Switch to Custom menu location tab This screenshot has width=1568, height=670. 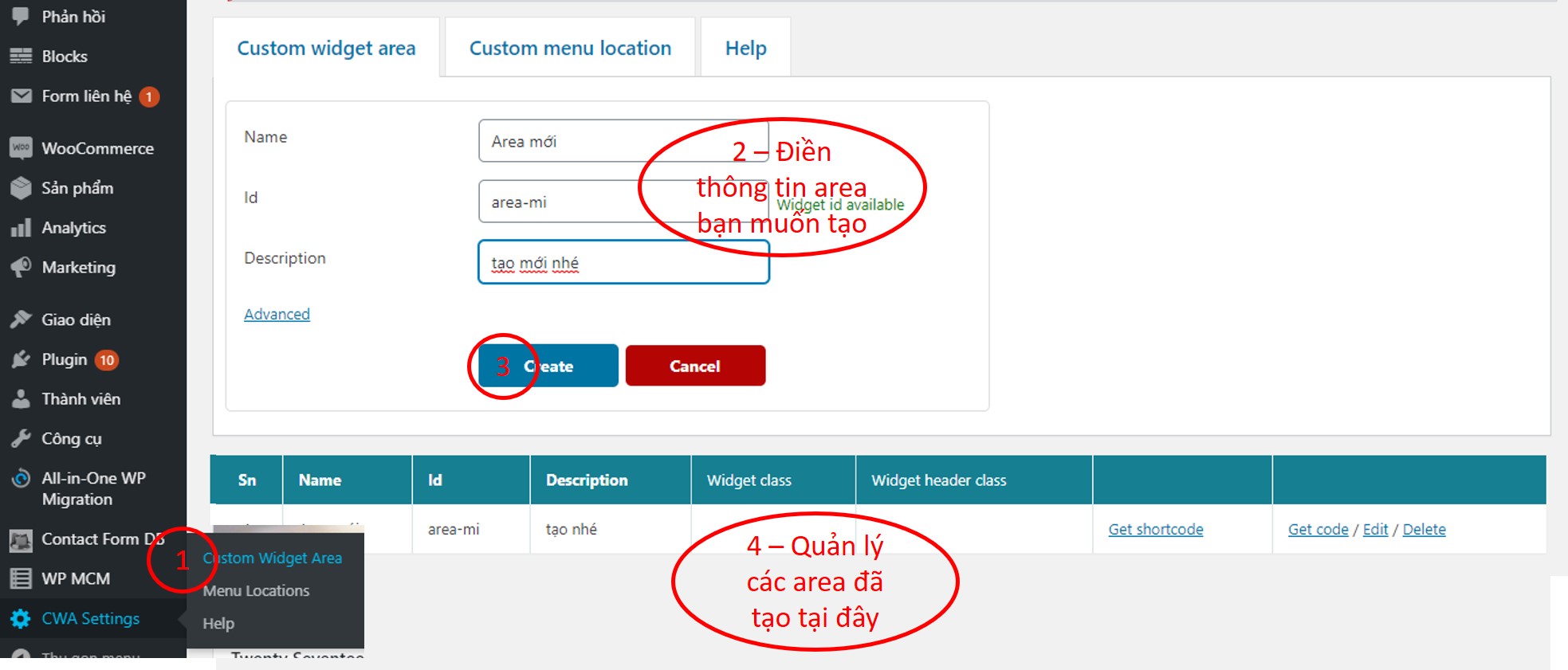[x=570, y=49]
